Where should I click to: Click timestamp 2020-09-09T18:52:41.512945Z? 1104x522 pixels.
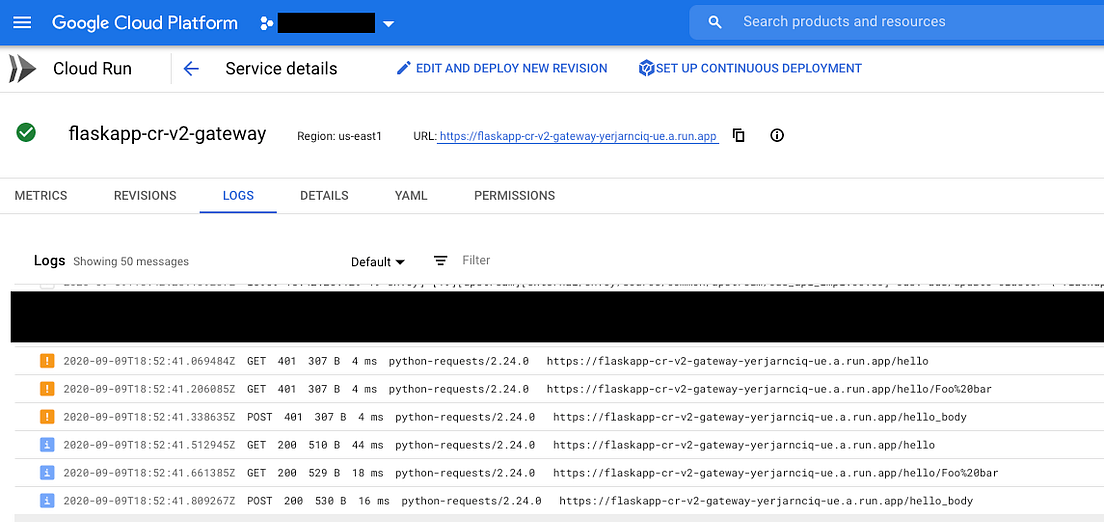[x=149, y=445]
